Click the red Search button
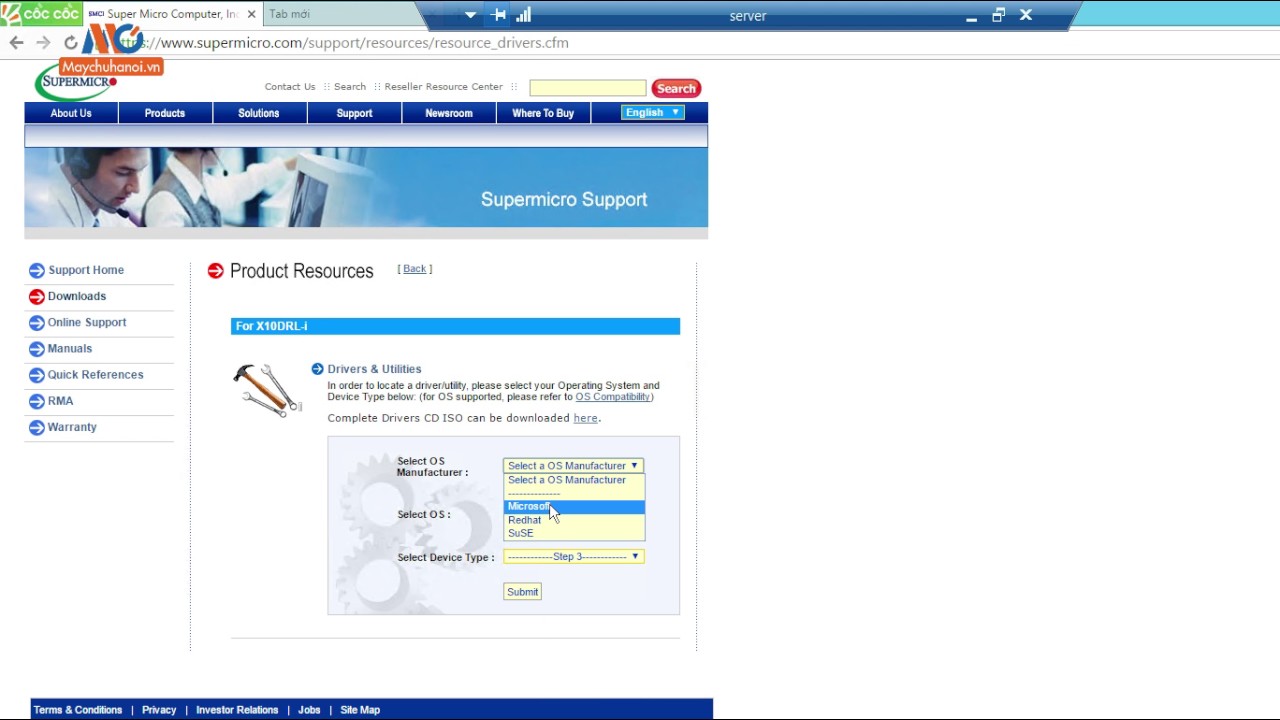Image resolution: width=1280 pixels, height=720 pixels. point(676,88)
